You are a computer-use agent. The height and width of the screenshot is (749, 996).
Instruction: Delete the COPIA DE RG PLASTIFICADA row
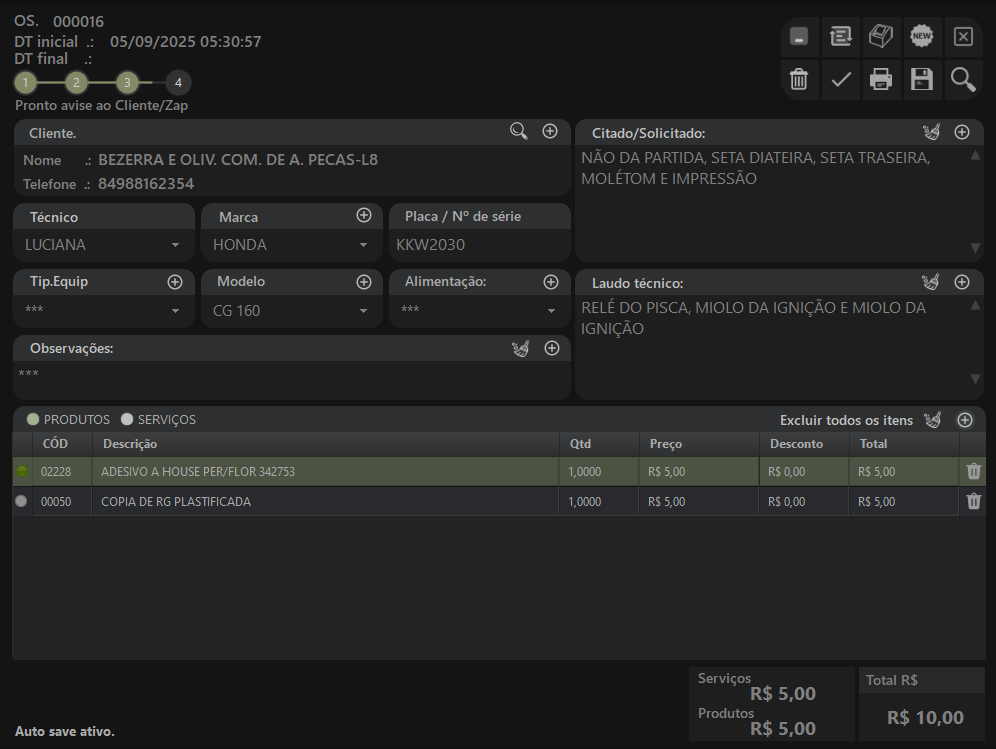(x=973, y=502)
